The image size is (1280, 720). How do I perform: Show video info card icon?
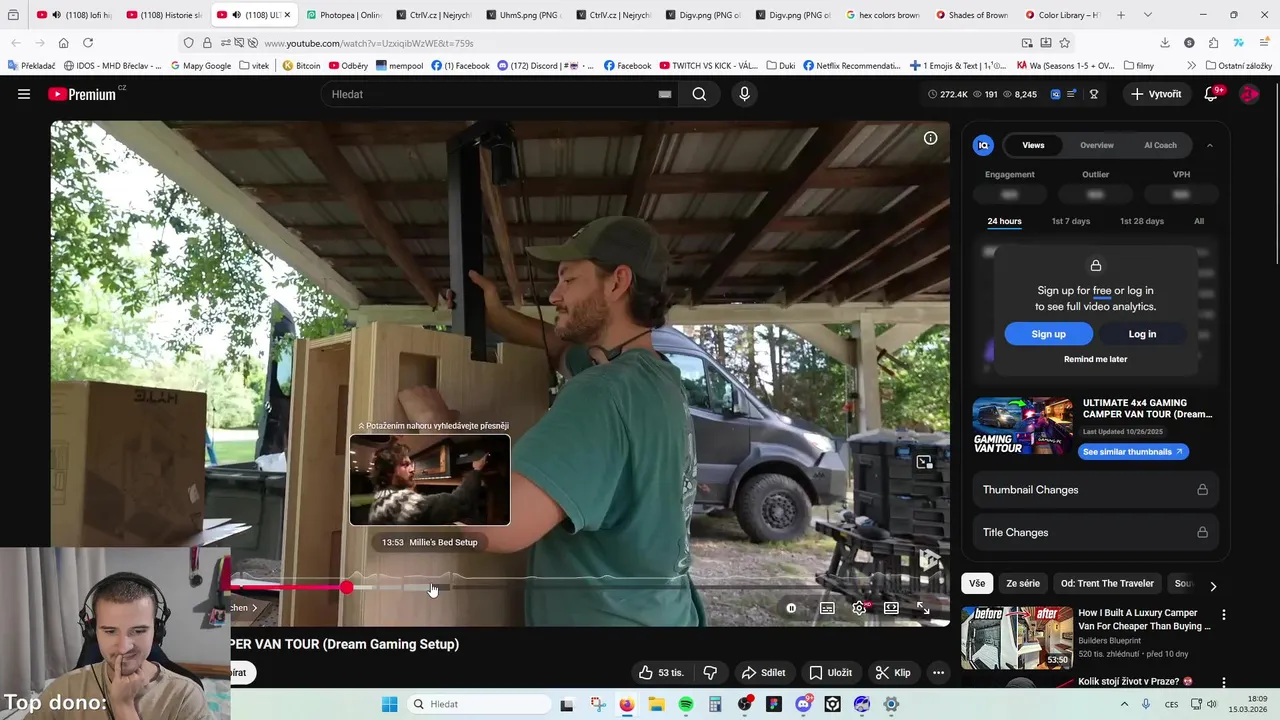click(930, 138)
